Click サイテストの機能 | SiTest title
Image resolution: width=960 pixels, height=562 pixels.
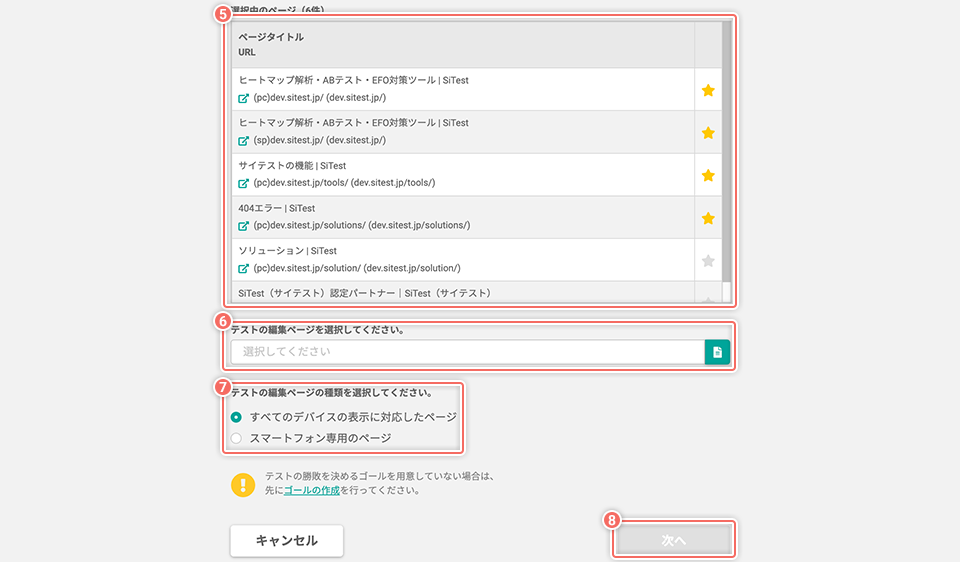[292, 166]
